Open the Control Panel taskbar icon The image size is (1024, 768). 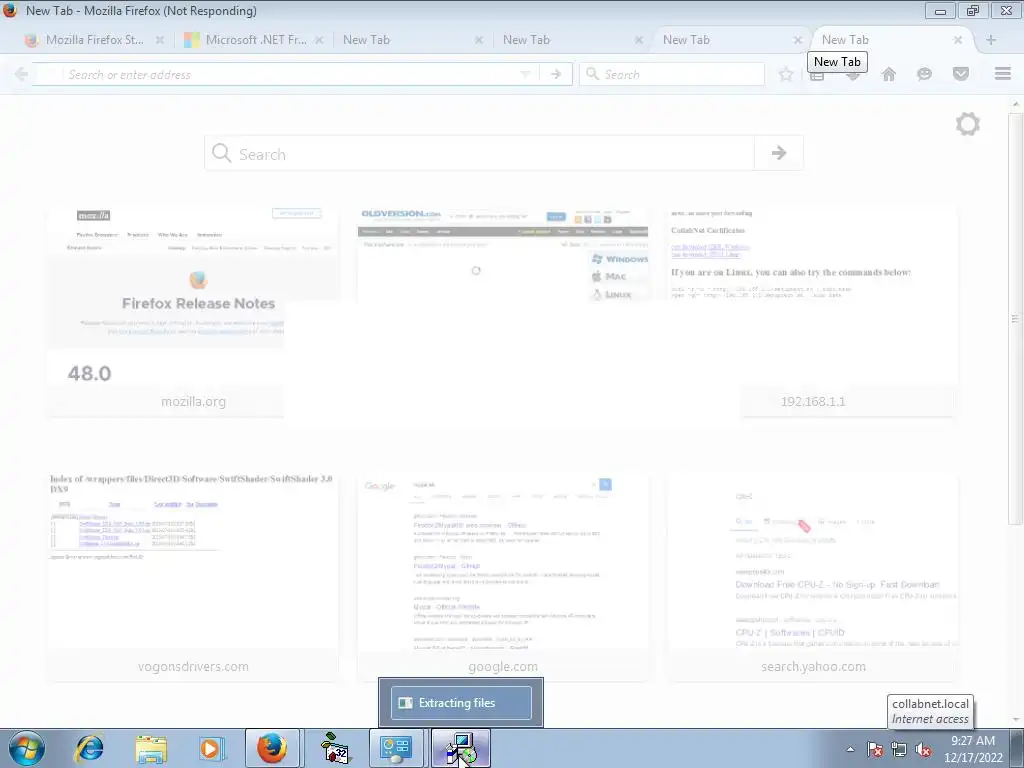coord(396,748)
